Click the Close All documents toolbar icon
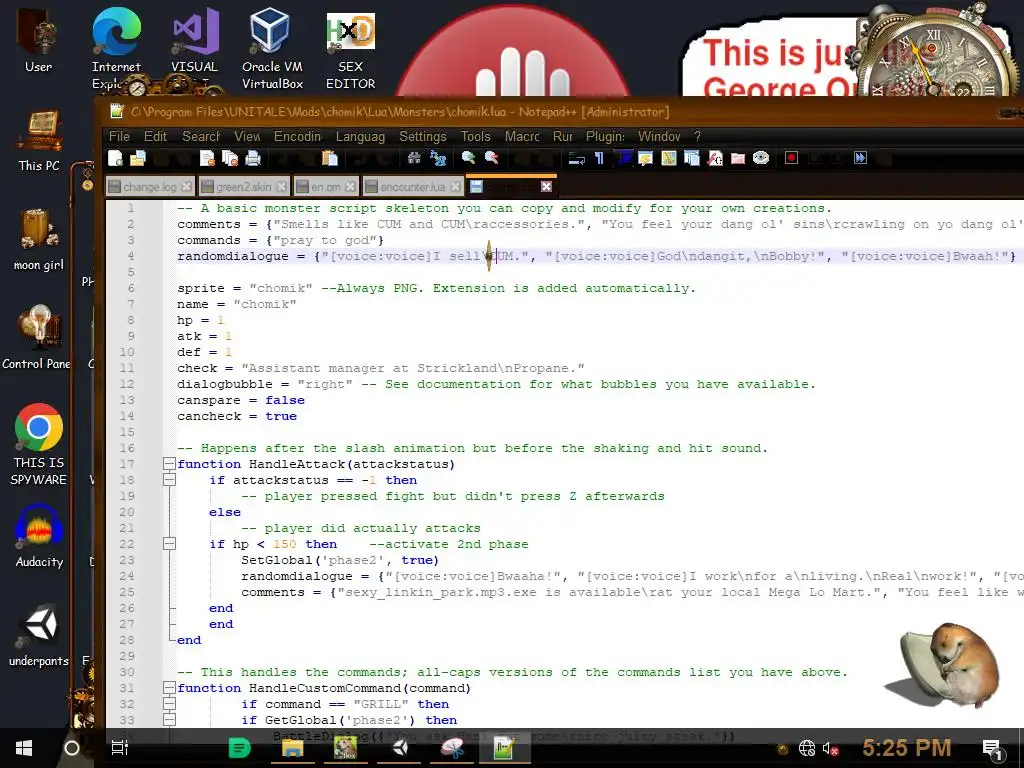 230,158
